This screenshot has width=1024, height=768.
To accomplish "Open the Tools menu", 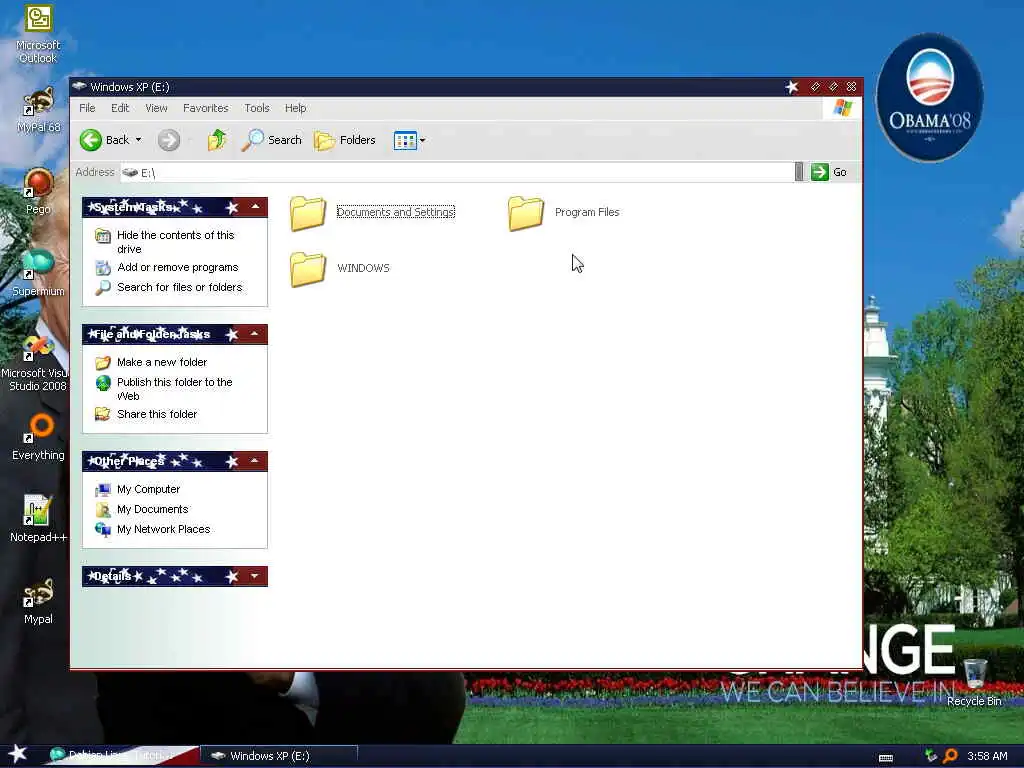I will point(257,108).
